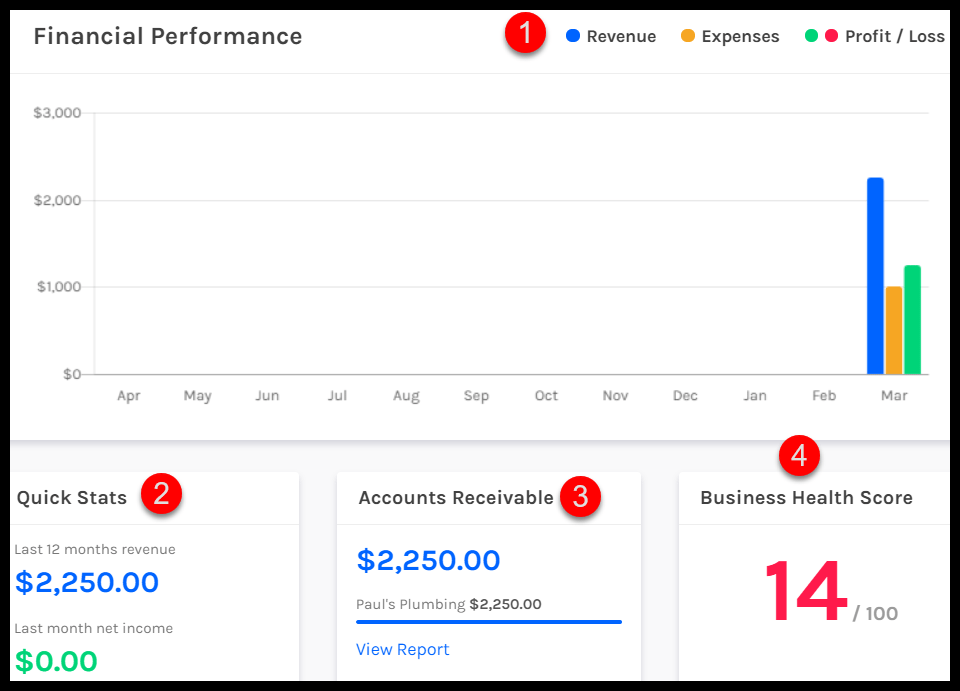Image resolution: width=960 pixels, height=691 pixels.
Task: Expand the Quick Stats card
Action: pyautogui.click(x=71, y=497)
